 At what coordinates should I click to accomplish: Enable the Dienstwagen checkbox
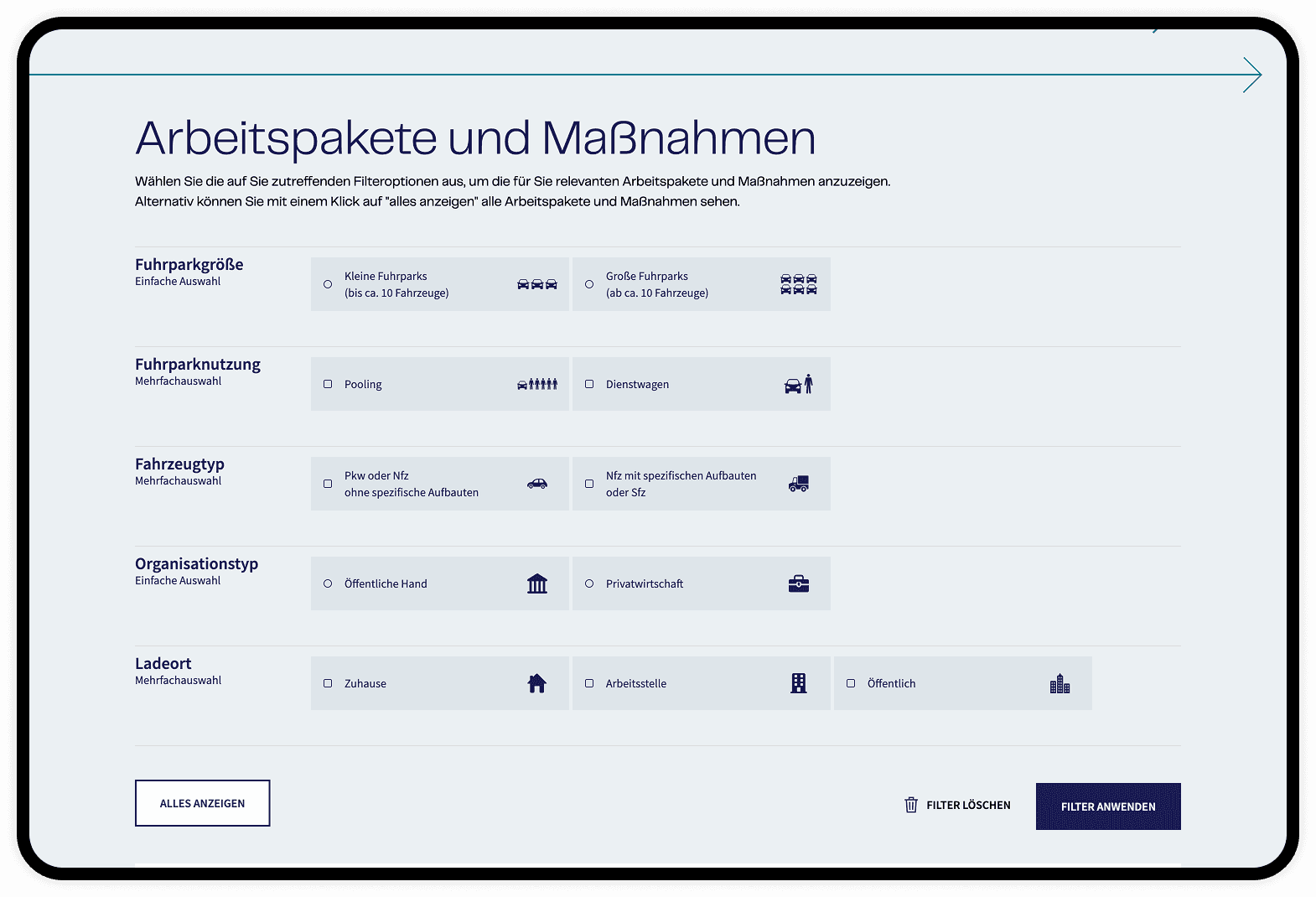[589, 384]
